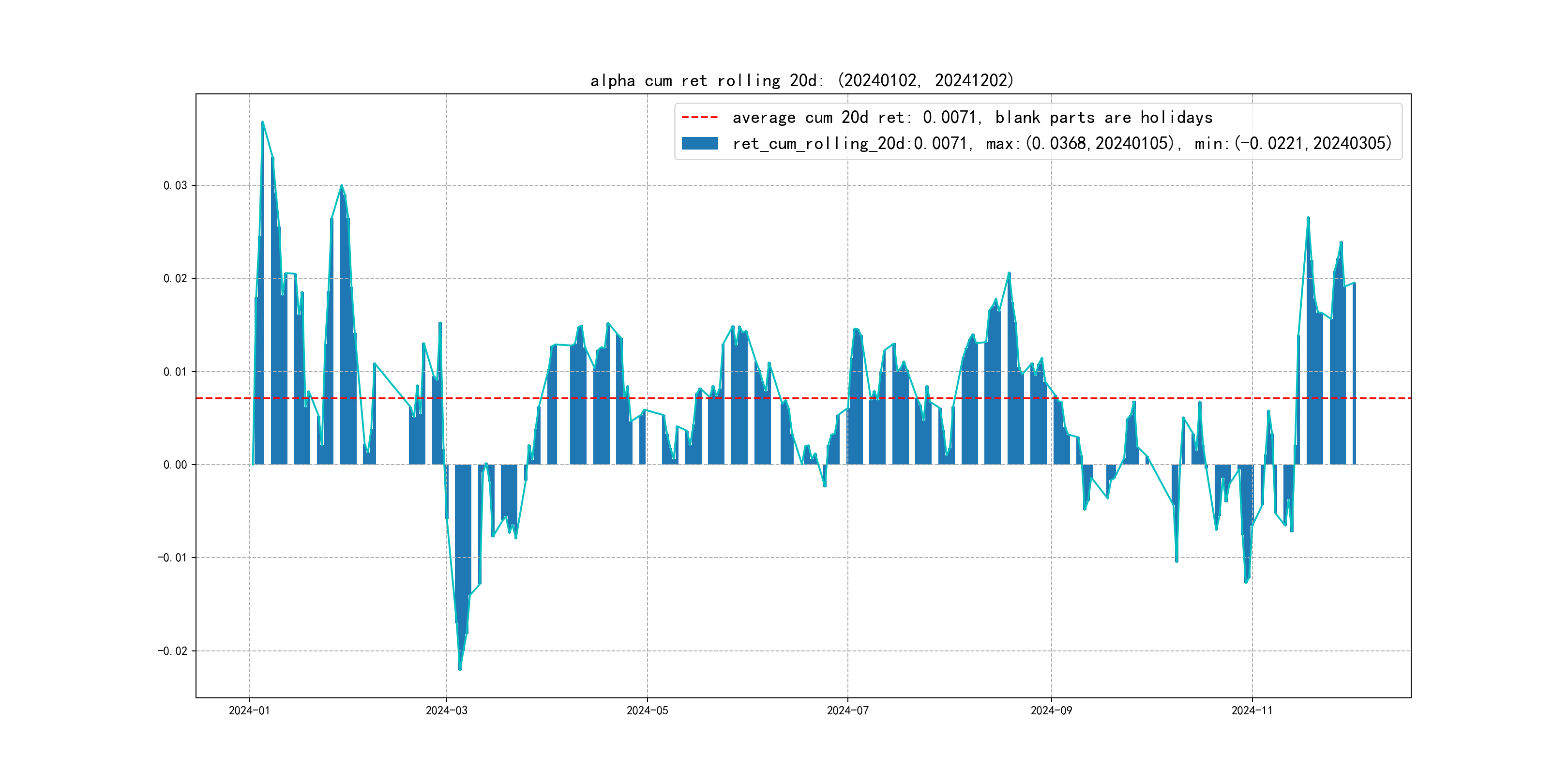This screenshot has width=1568, height=784.
Task: Click the maximum peak in early January
Action: (x=262, y=122)
